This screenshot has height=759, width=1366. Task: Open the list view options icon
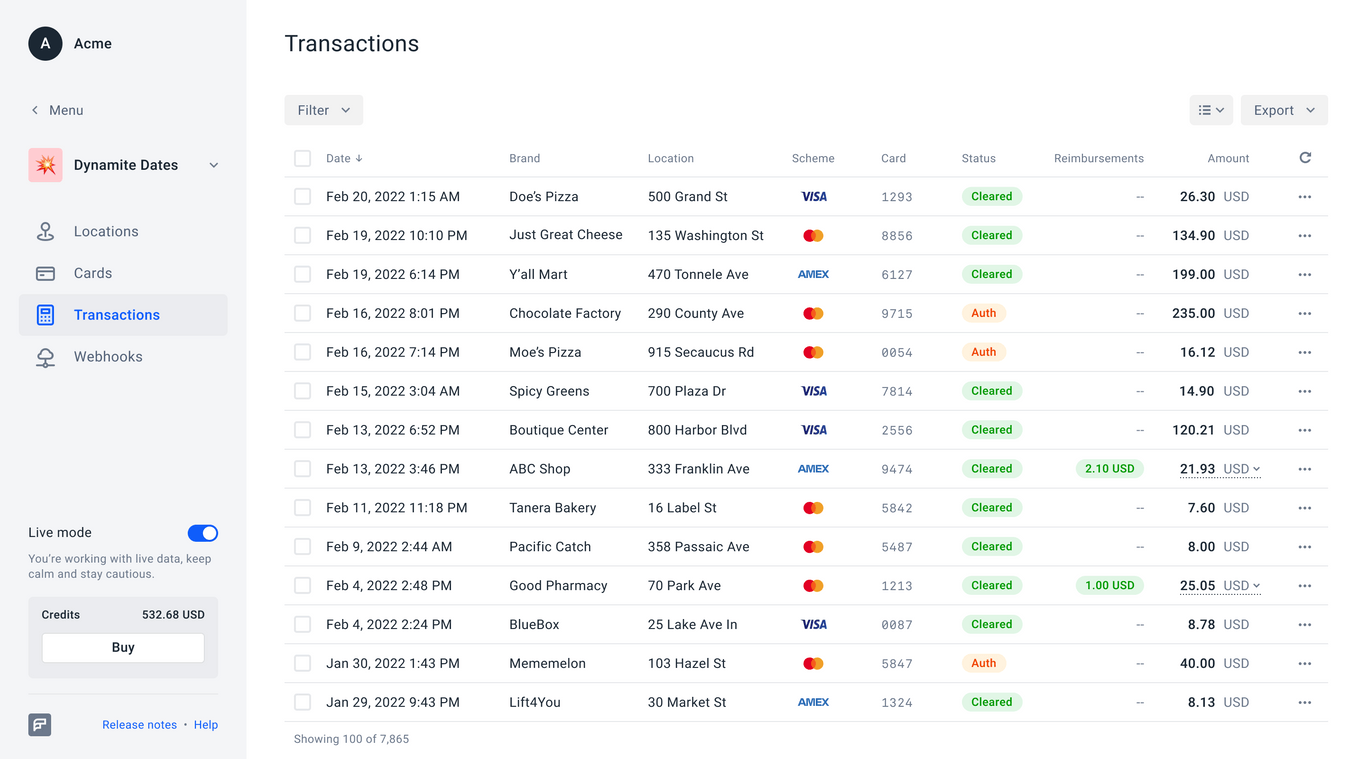1211,110
